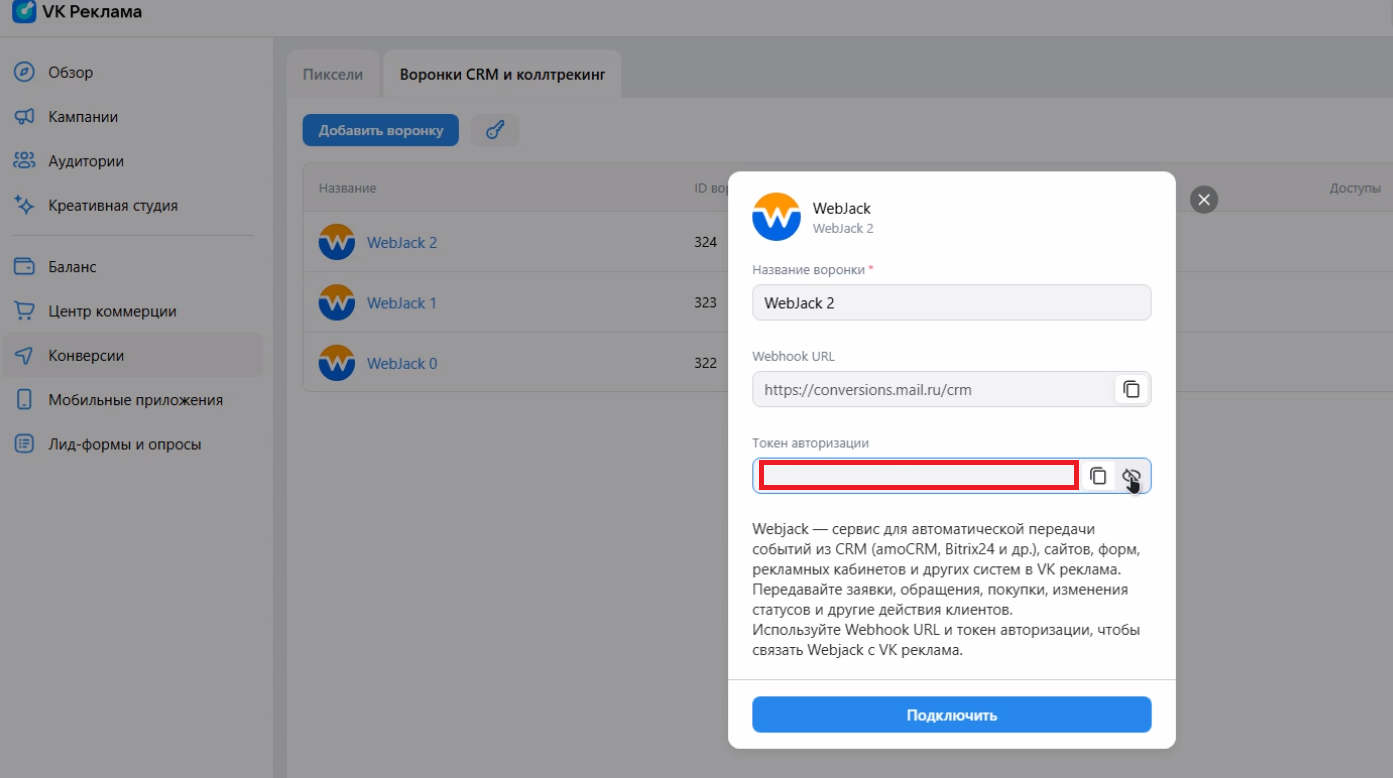Click the key icon button
1393x778 pixels.
[494, 130]
